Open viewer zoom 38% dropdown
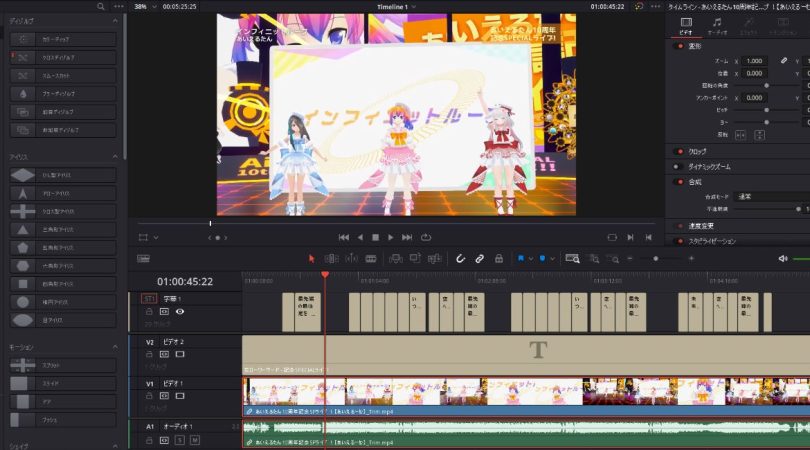 coord(154,7)
